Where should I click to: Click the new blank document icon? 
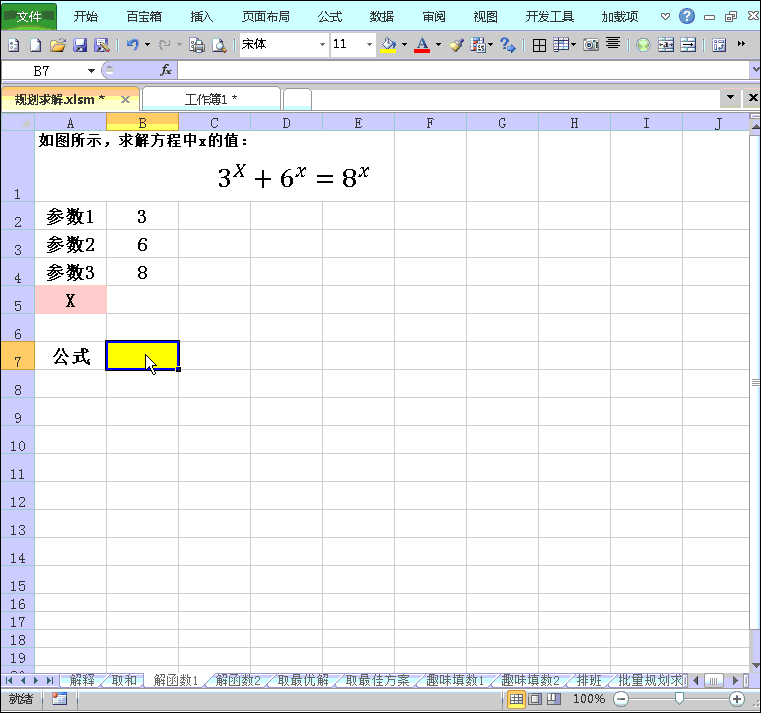tap(35, 45)
